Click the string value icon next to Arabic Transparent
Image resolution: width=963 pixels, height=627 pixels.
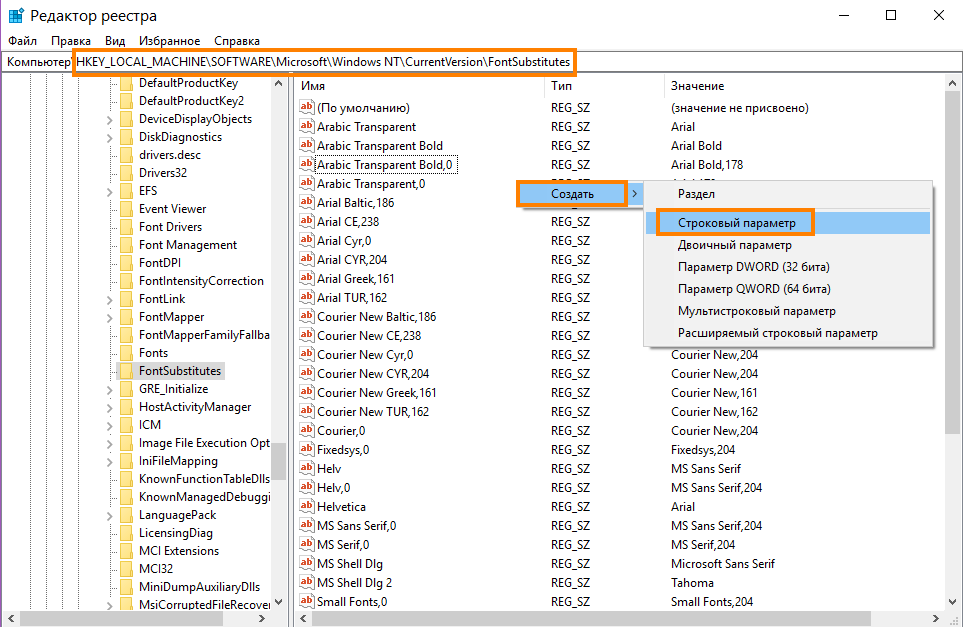[306, 126]
